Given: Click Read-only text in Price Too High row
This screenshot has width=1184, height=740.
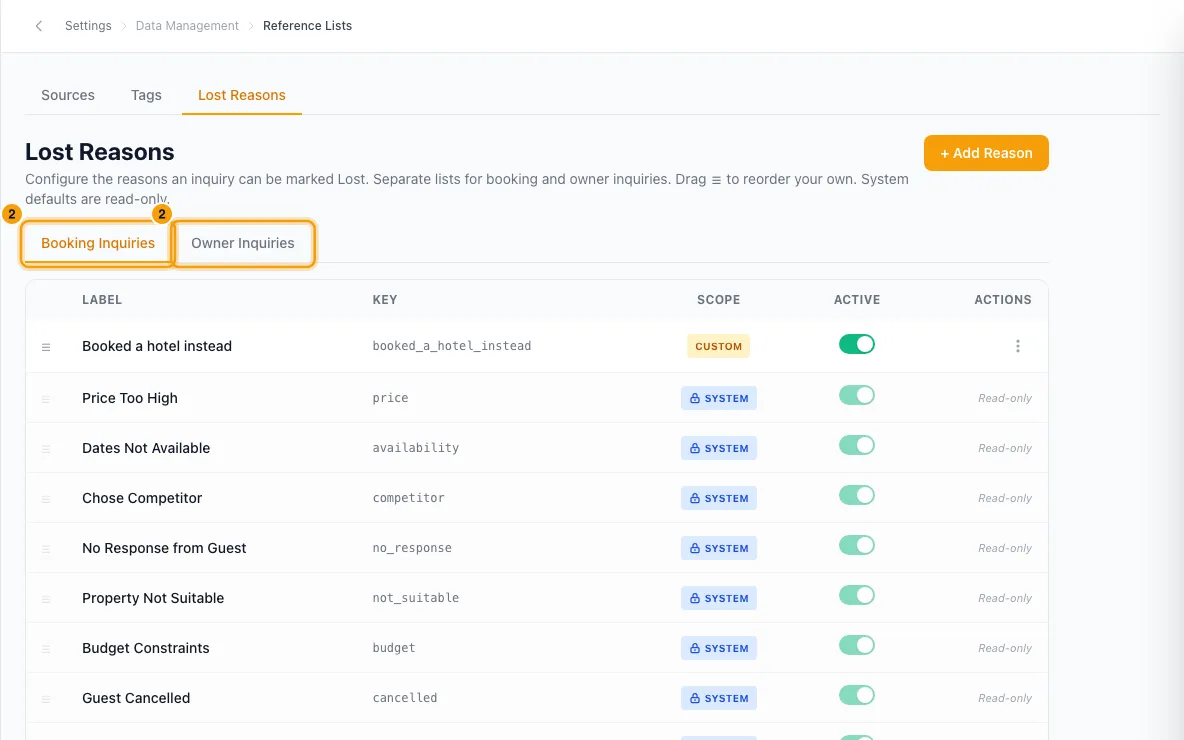Looking at the screenshot, I should (x=1005, y=398).
